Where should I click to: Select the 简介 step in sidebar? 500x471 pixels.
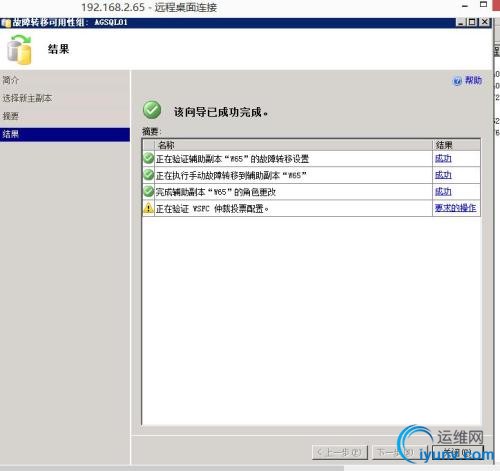pos(11,80)
